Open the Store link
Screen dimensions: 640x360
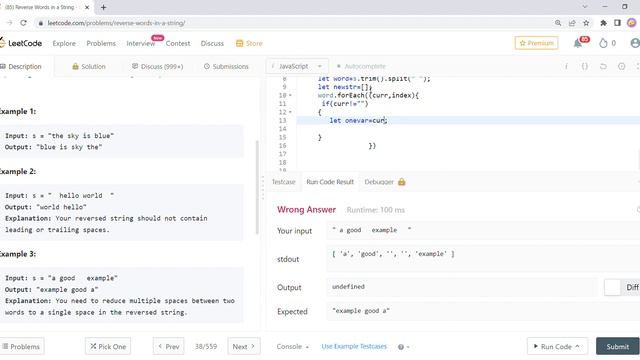[249, 43]
